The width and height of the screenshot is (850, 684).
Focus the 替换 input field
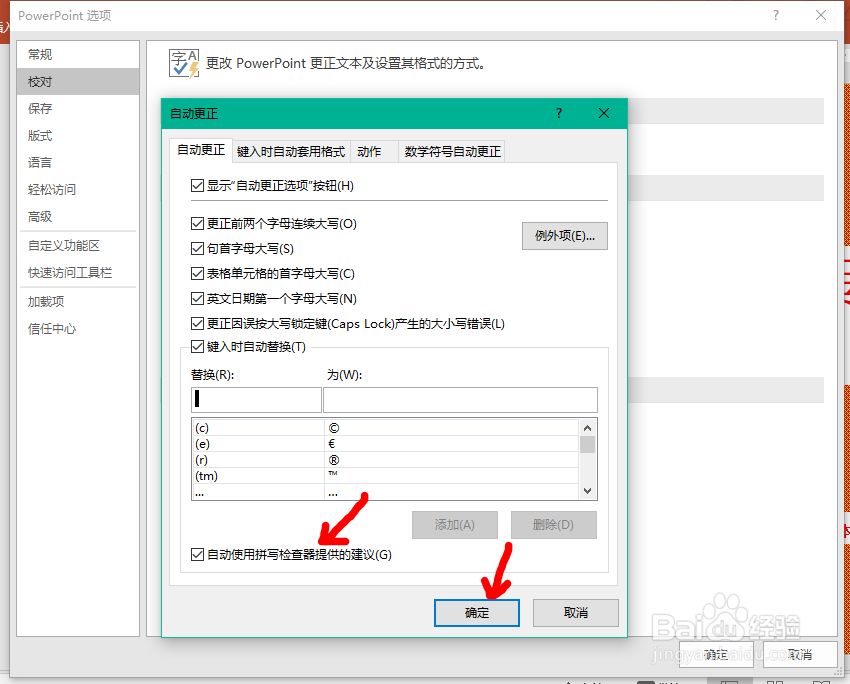point(256,399)
